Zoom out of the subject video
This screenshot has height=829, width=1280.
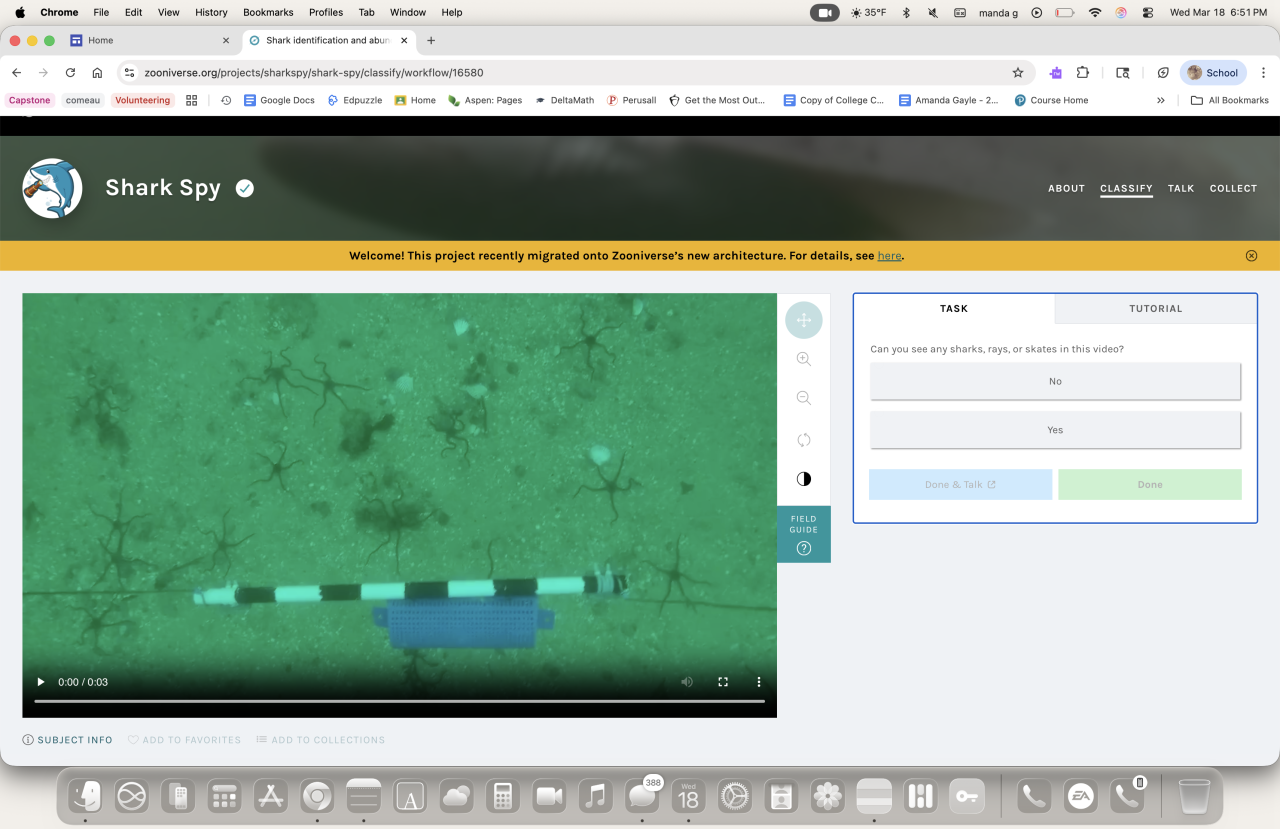pos(804,398)
